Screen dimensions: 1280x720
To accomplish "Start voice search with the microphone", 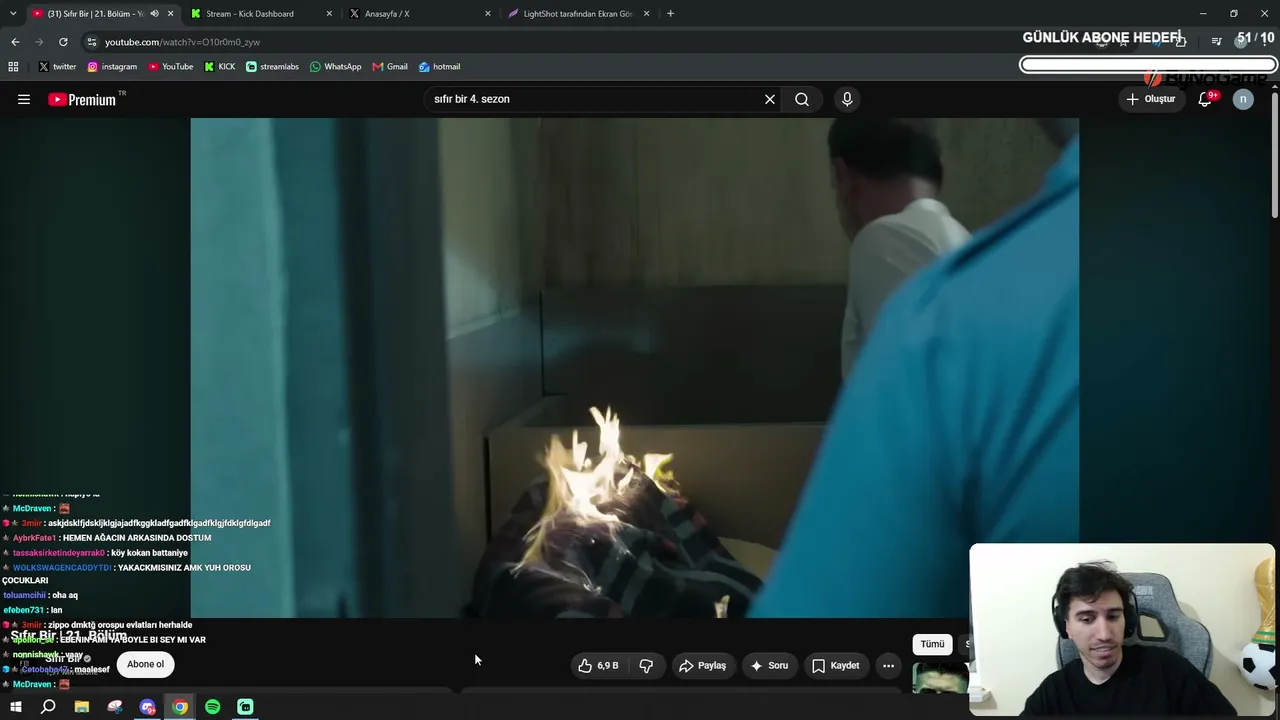I will (847, 99).
